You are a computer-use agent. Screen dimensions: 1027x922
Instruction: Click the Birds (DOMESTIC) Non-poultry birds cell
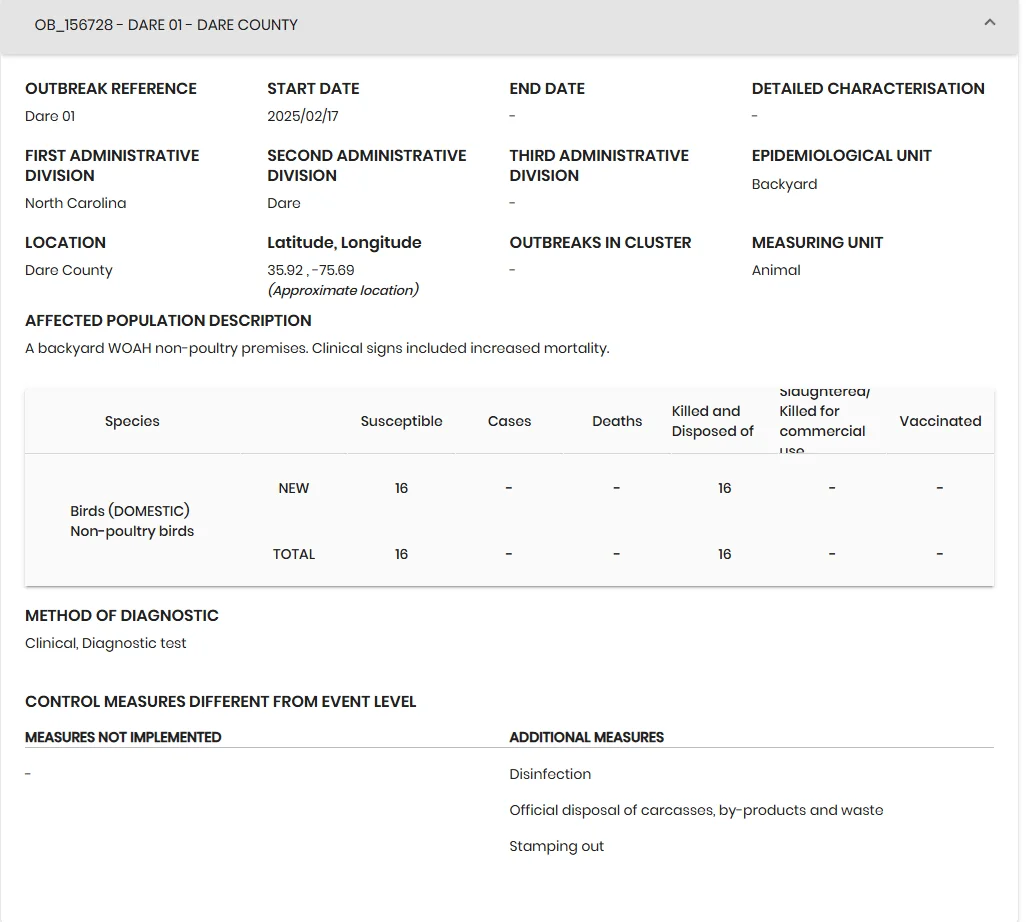coord(132,521)
